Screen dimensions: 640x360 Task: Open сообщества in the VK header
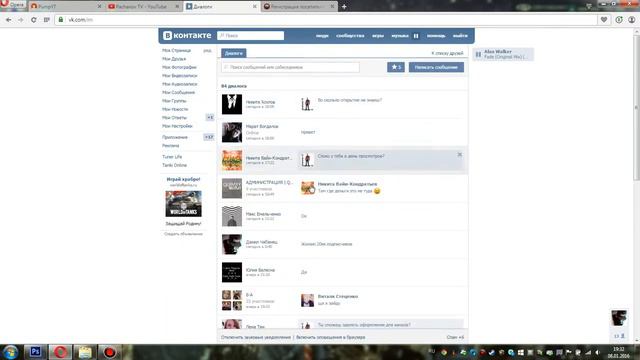tap(350, 36)
